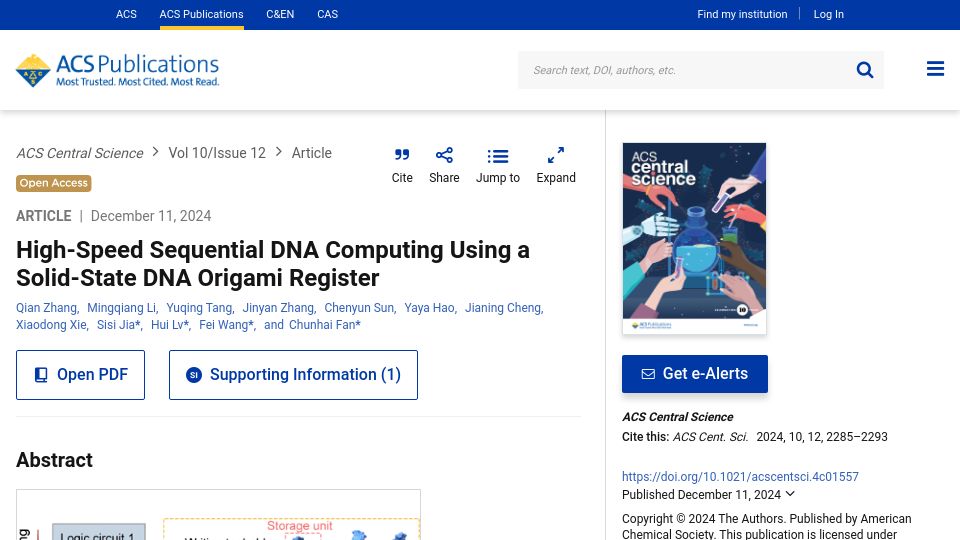Open author Mingqiang Li
The height and width of the screenshot is (540, 960).
pyautogui.click(x=121, y=308)
